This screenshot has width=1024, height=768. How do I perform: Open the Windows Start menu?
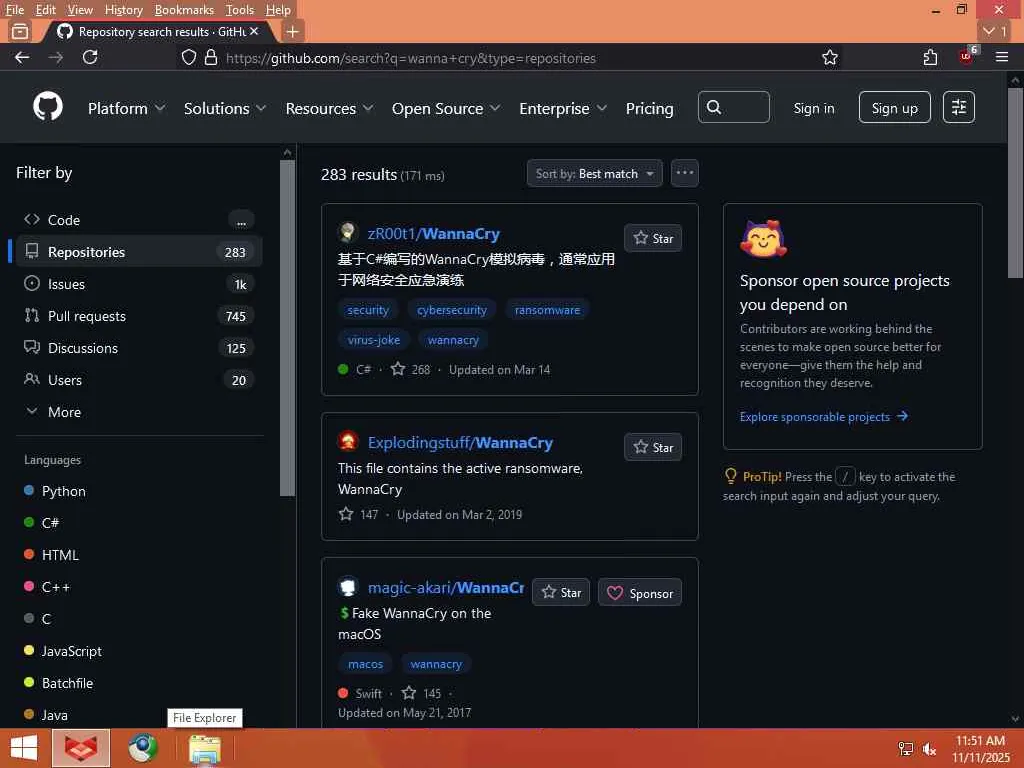pos(24,748)
